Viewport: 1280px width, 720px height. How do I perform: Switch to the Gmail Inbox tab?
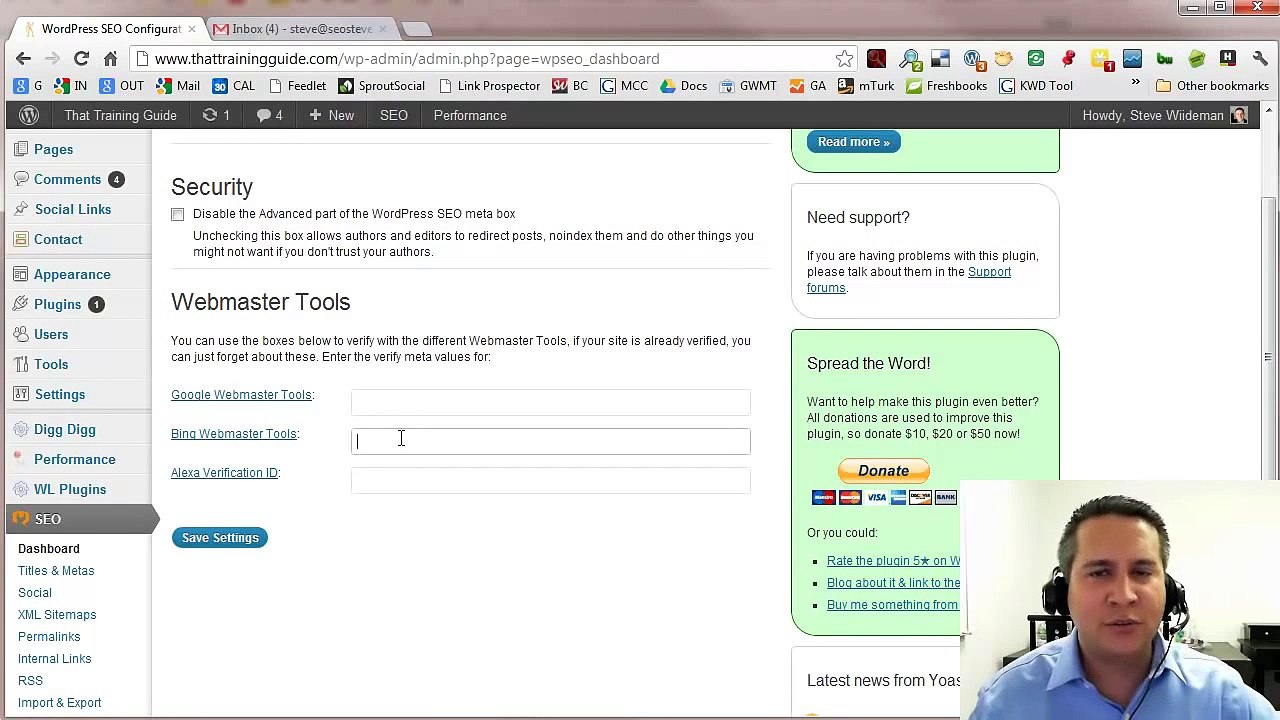click(x=302, y=29)
